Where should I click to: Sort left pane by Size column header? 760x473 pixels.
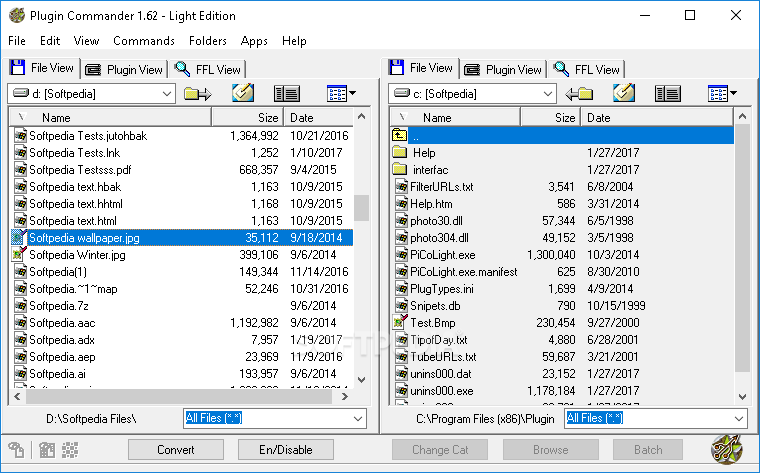(248, 117)
